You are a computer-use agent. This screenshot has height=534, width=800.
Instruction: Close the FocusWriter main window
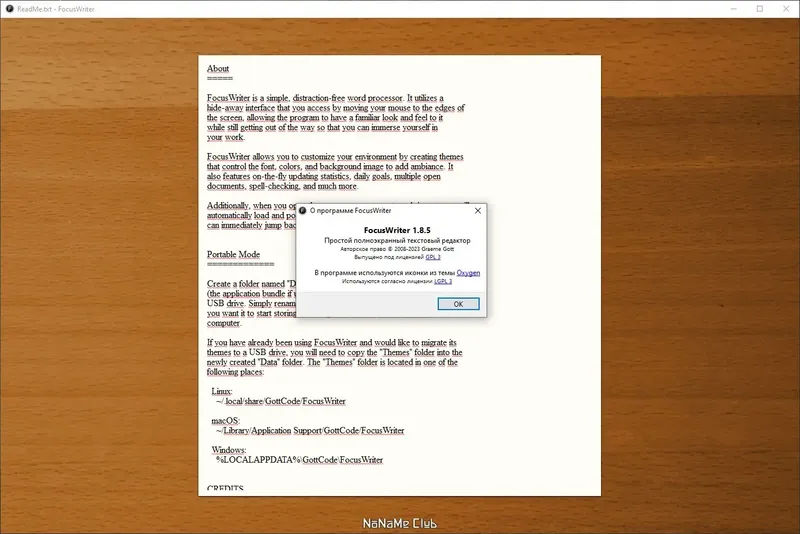coord(786,9)
